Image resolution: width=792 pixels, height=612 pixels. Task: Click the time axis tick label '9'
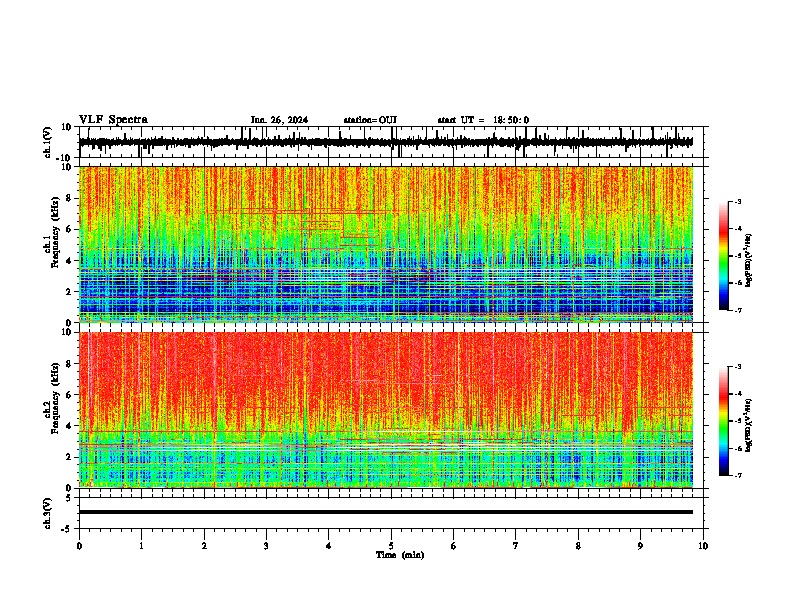click(x=640, y=546)
